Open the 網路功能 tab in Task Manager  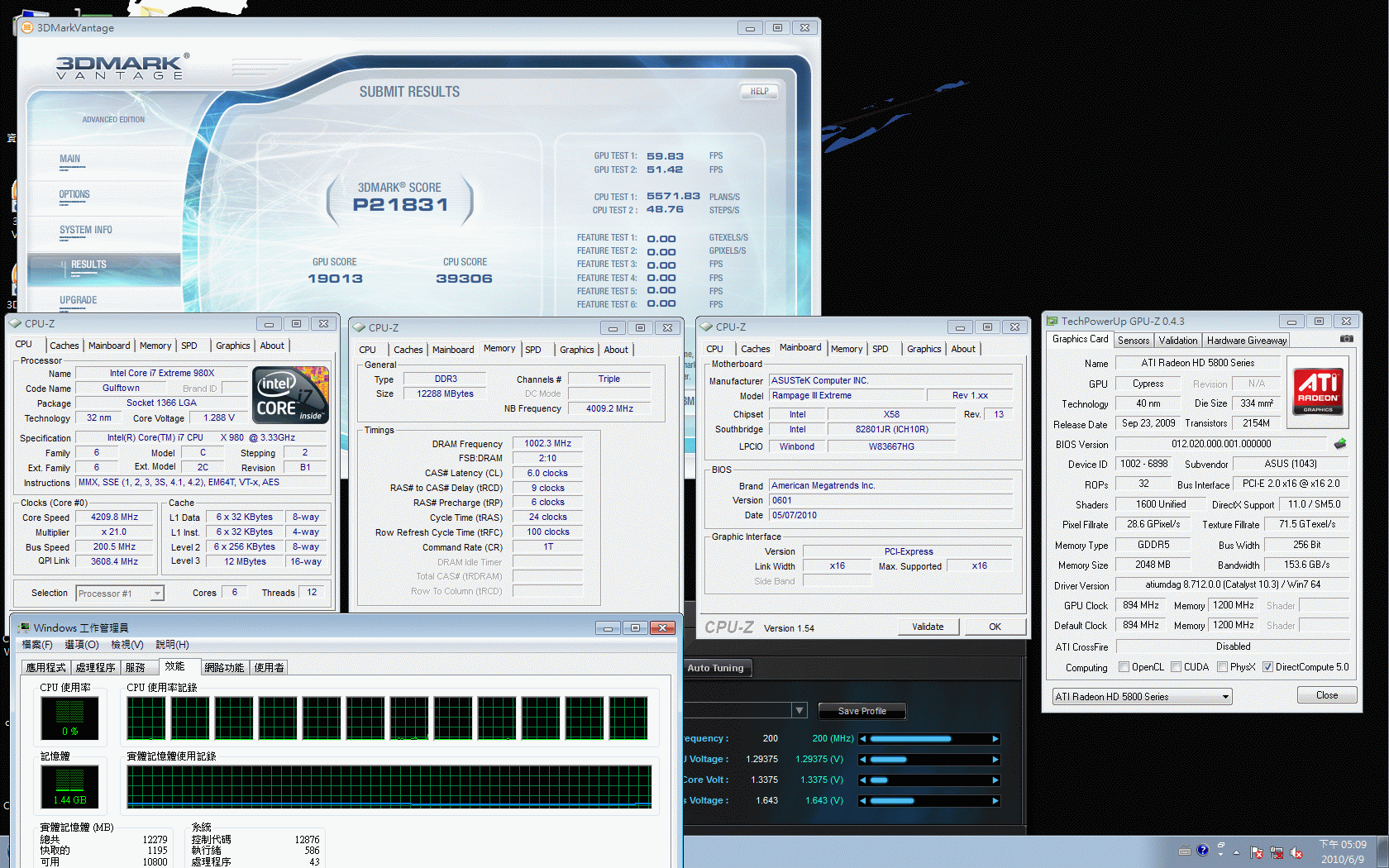(x=224, y=668)
